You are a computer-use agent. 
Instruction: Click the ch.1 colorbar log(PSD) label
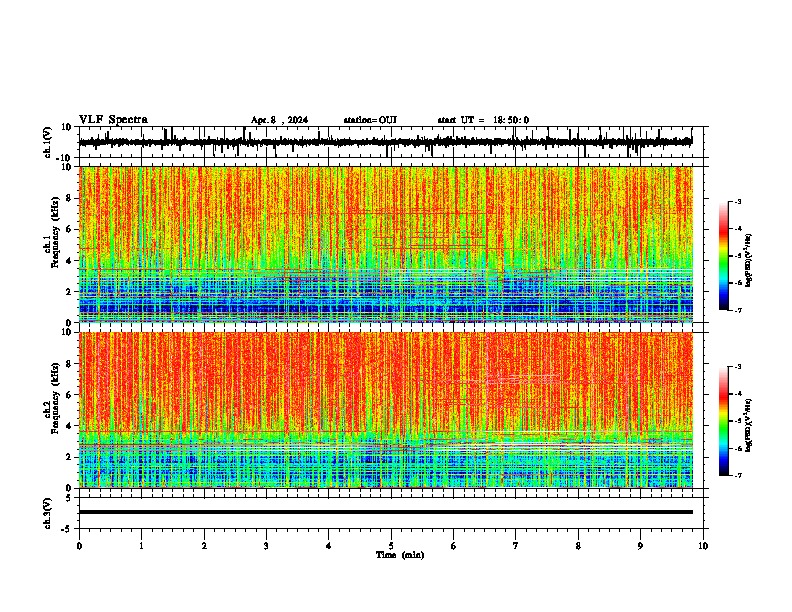[749, 261]
